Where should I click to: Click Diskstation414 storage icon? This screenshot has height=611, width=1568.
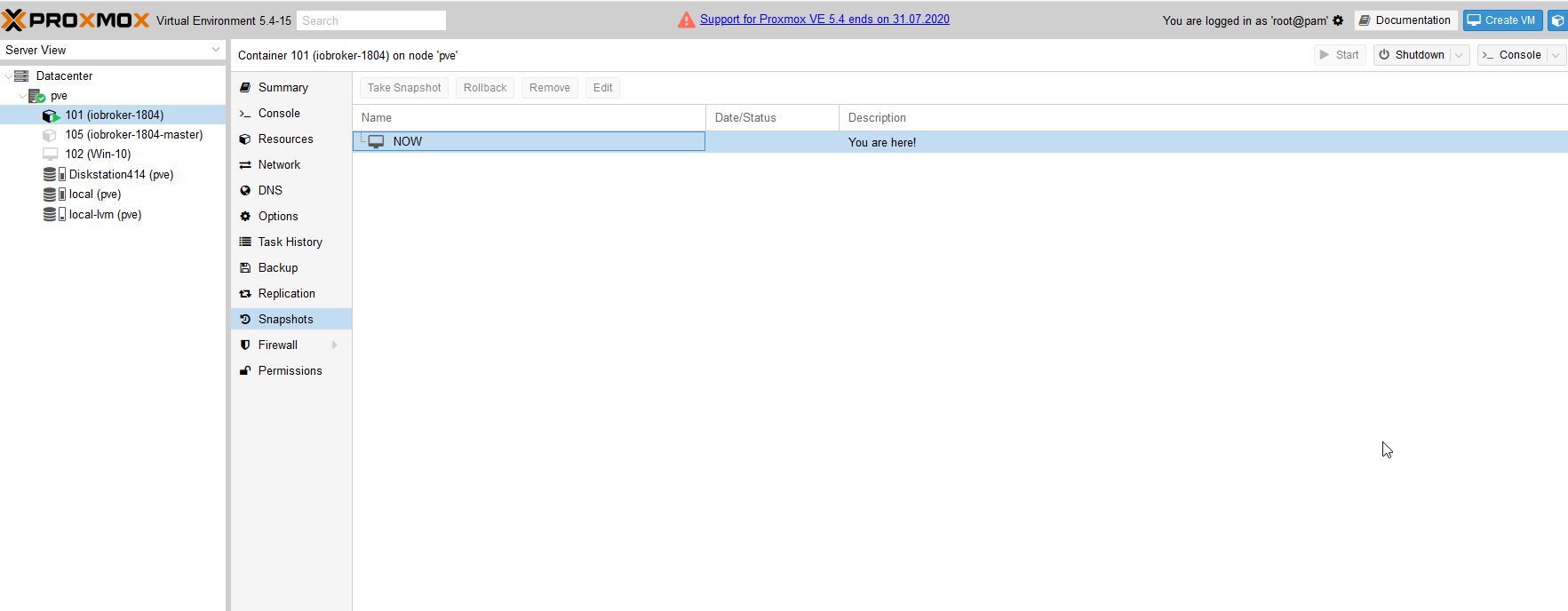pos(54,175)
